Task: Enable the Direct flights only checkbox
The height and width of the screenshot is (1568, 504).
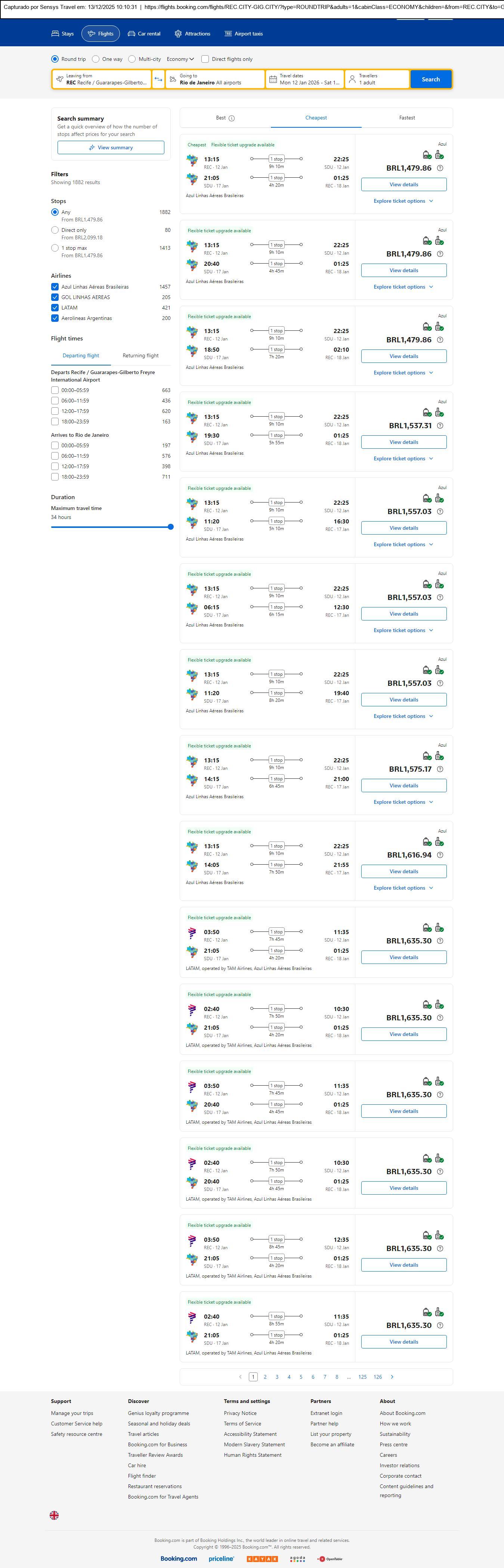Action: pyautogui.click(x=205, y=59)
